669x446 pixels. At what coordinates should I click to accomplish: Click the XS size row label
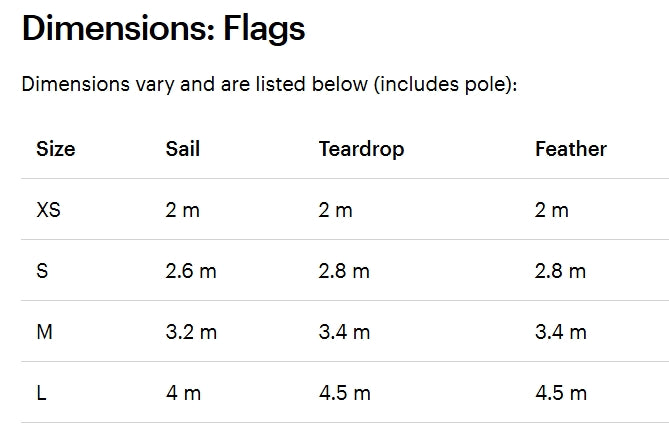48,210
